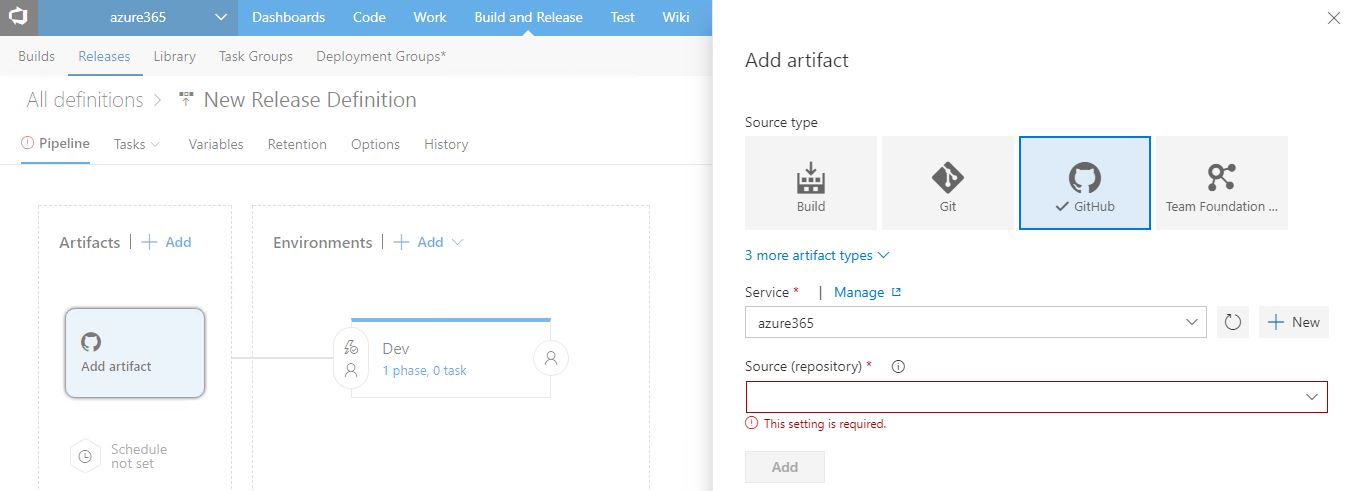Choose the Git source type tile
The image size is (1345, 491).
pyautogui.click(x=948, y=183)
